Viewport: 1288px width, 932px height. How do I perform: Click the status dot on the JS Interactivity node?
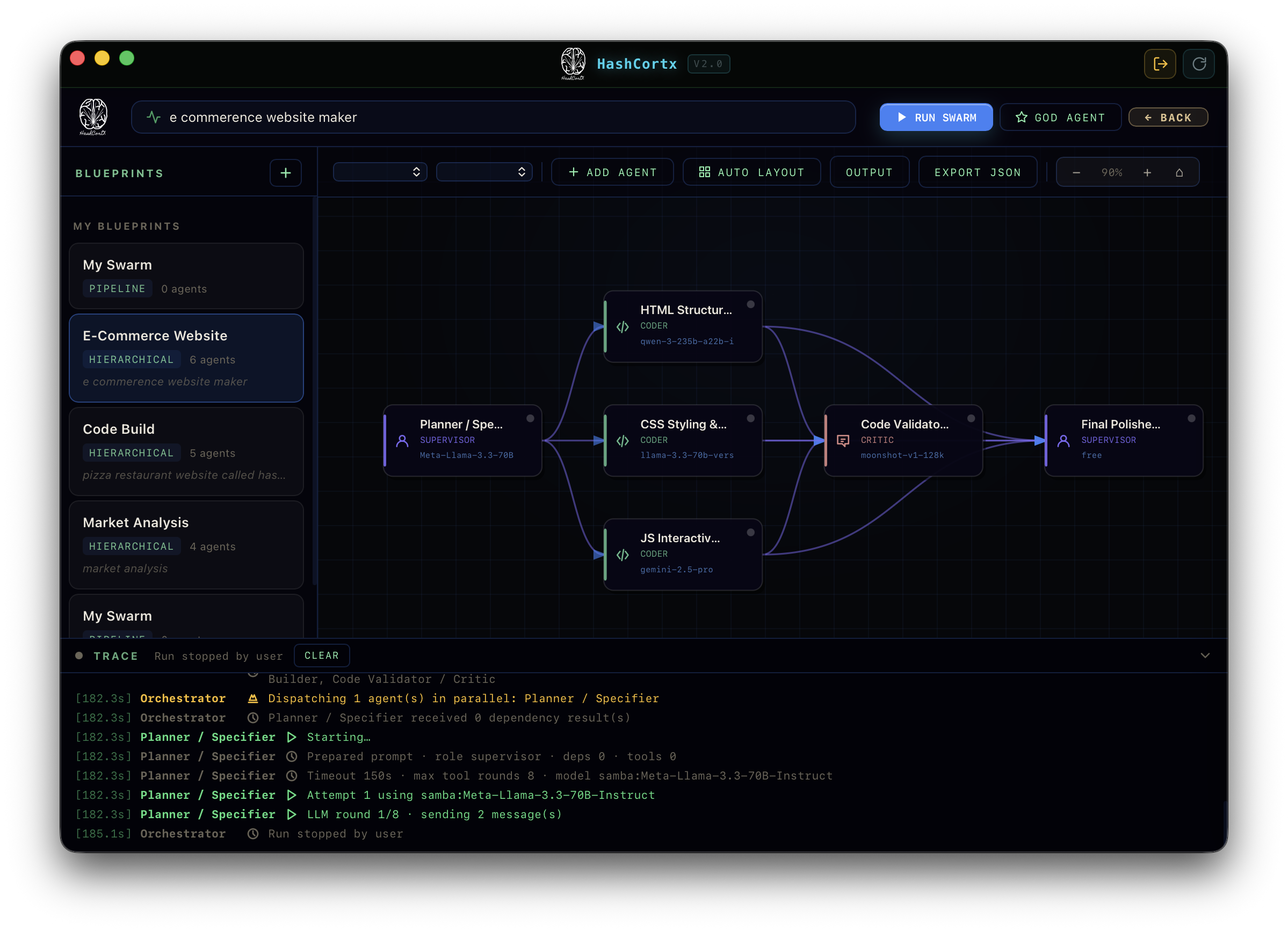click(750, 533)
